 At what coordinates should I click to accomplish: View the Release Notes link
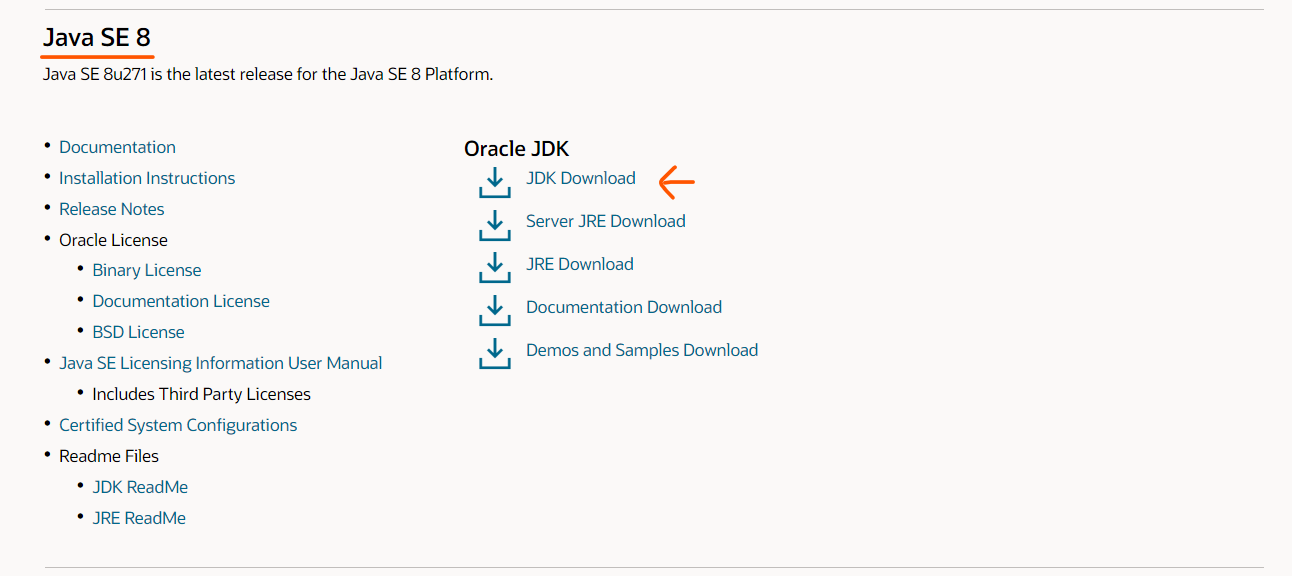coord(112,209)
